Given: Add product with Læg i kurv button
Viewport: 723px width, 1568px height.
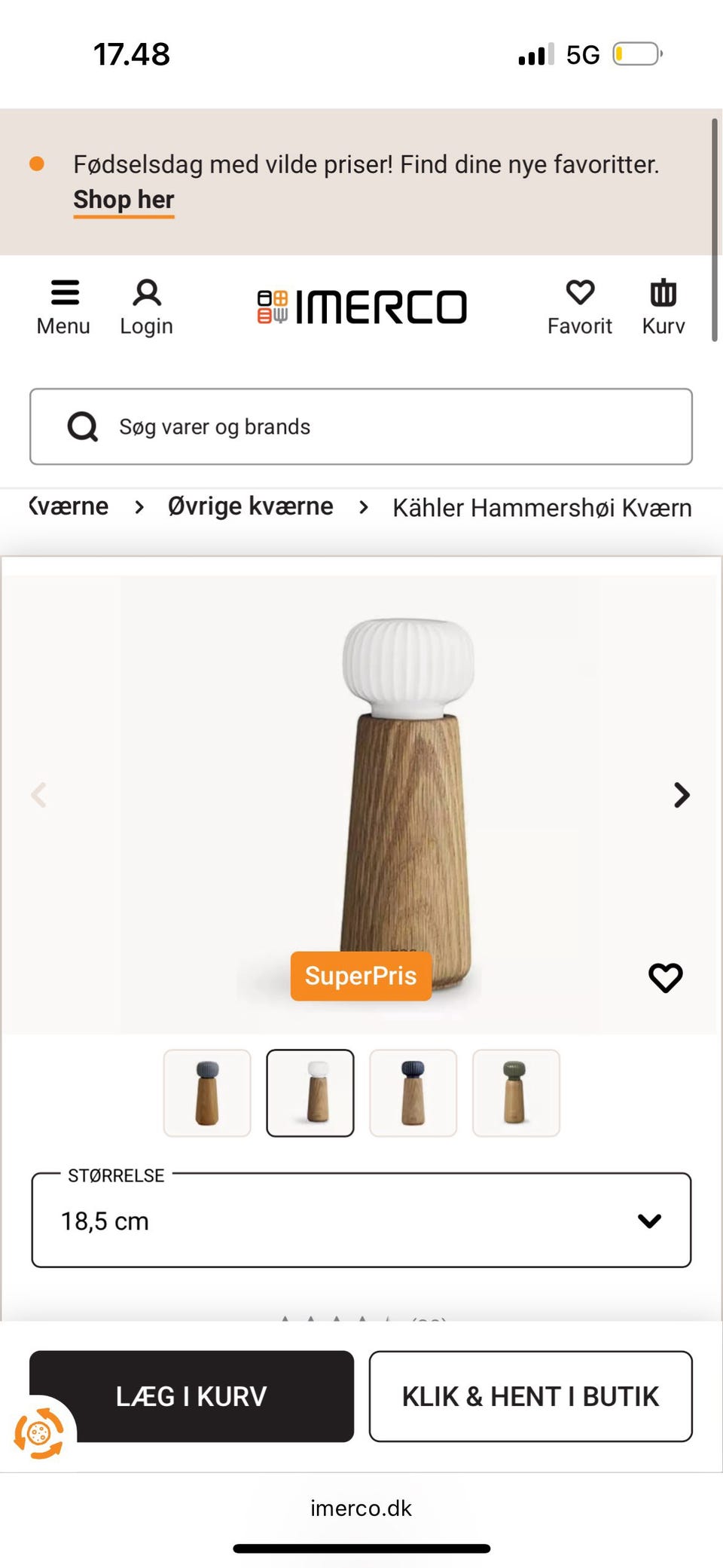Looking at the screenshot, I should (191, 1396).
